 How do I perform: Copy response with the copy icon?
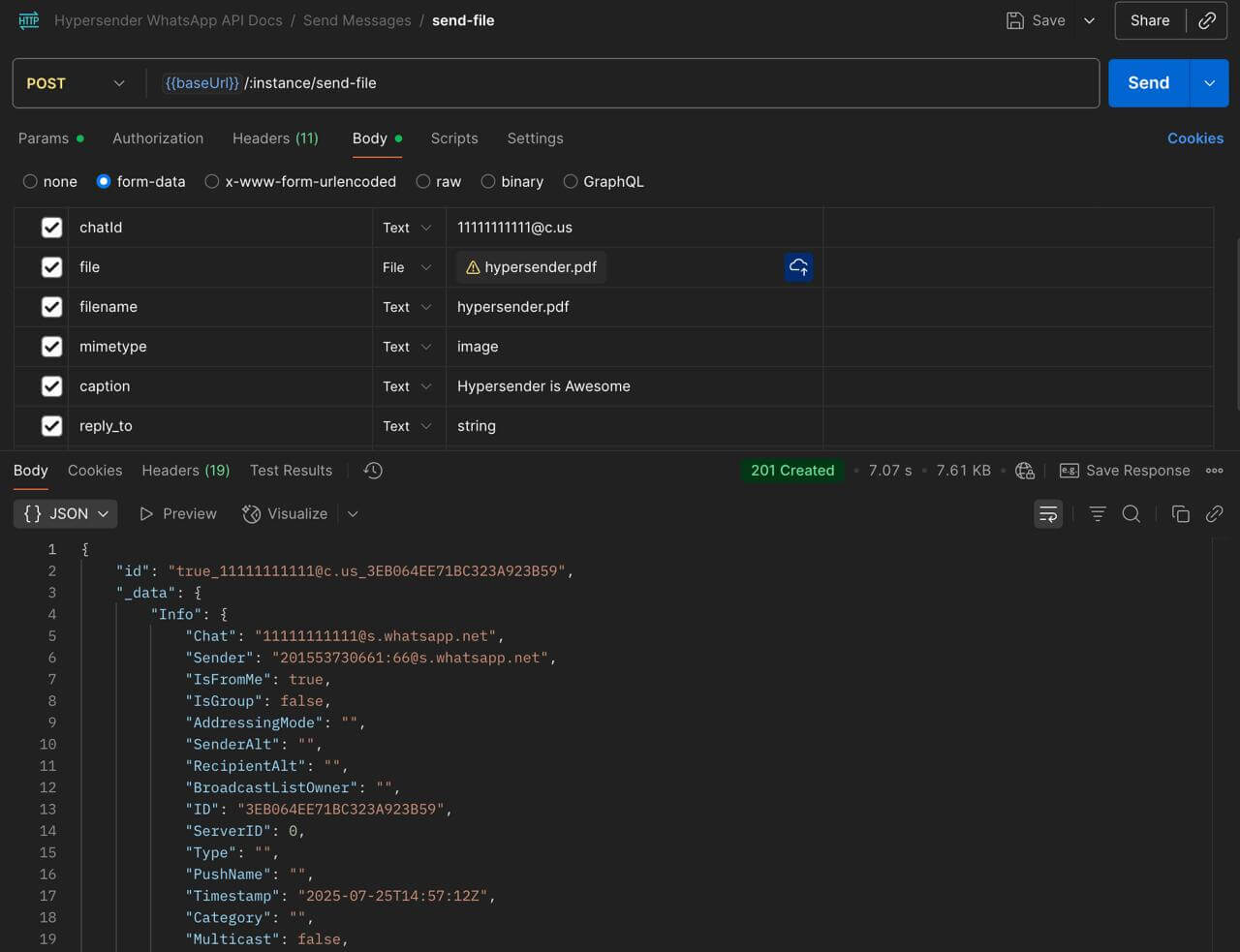tap(1180, 514)
